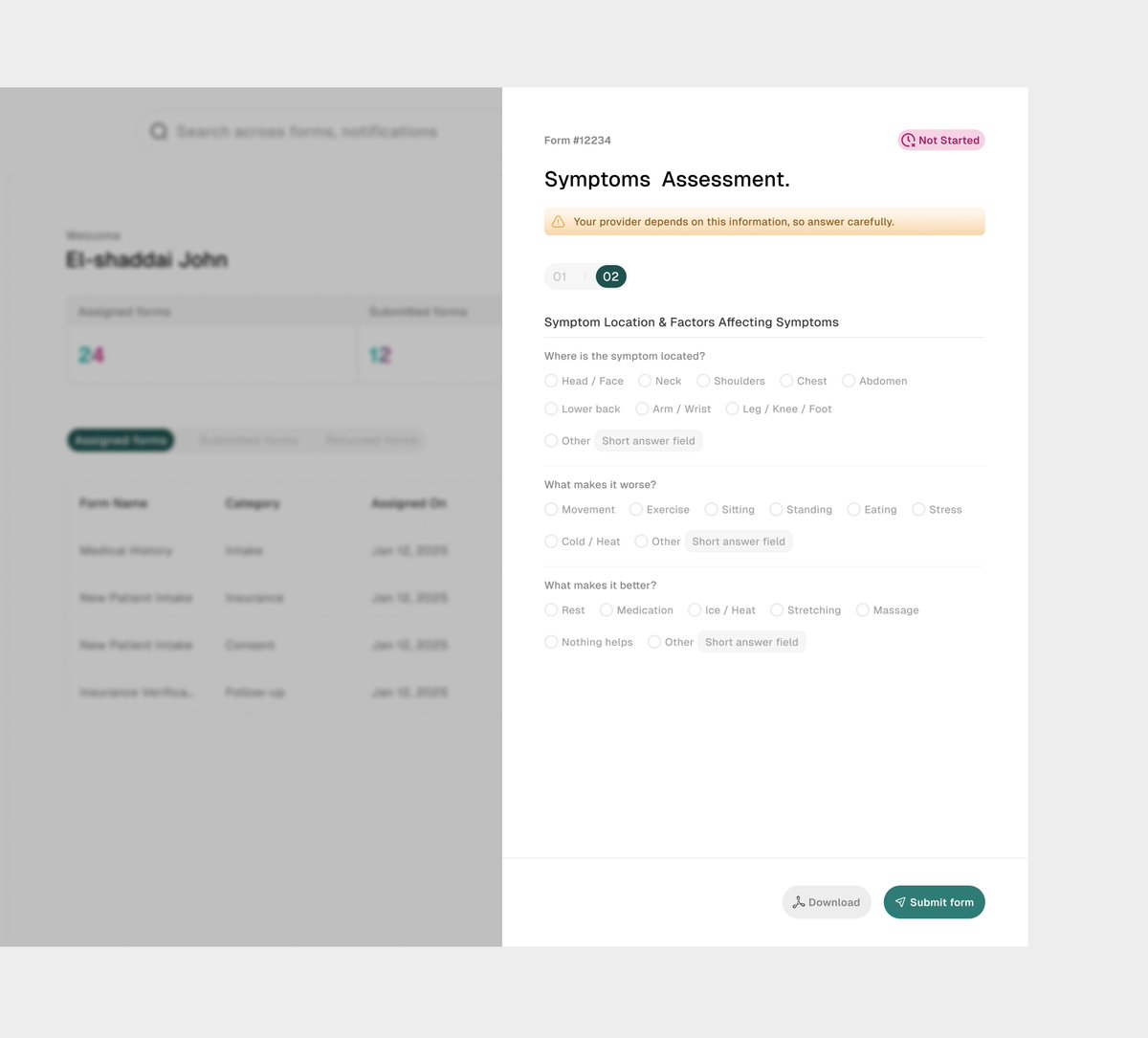Select Ice / Heat under what makes it better
This screenshot has width=1148, height=1038.
point(695,610)
